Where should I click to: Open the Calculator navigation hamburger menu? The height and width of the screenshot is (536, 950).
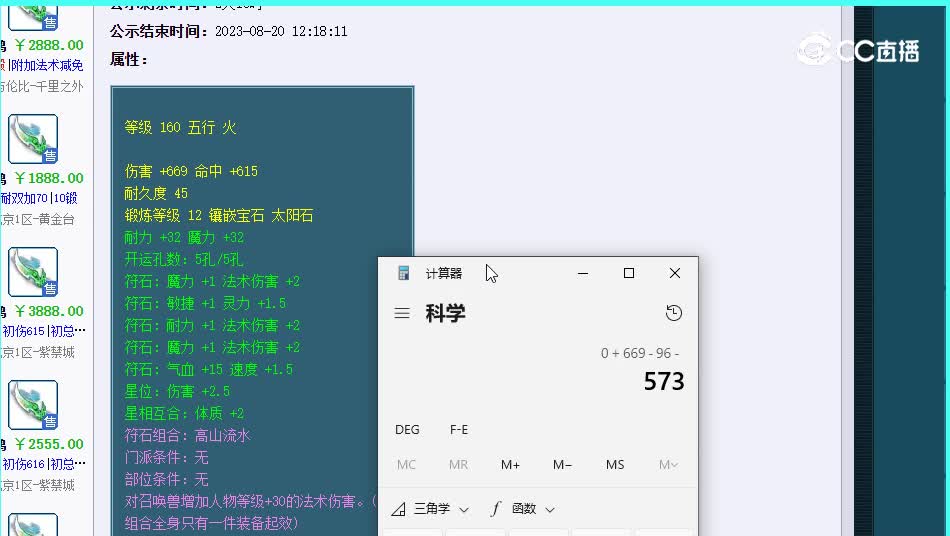tap(402, 313)
